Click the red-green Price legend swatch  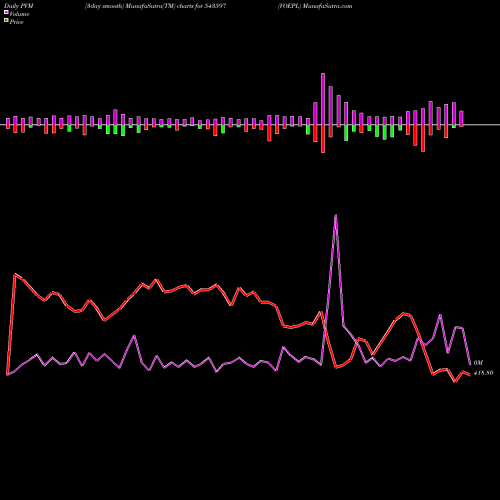pos(6,20)
